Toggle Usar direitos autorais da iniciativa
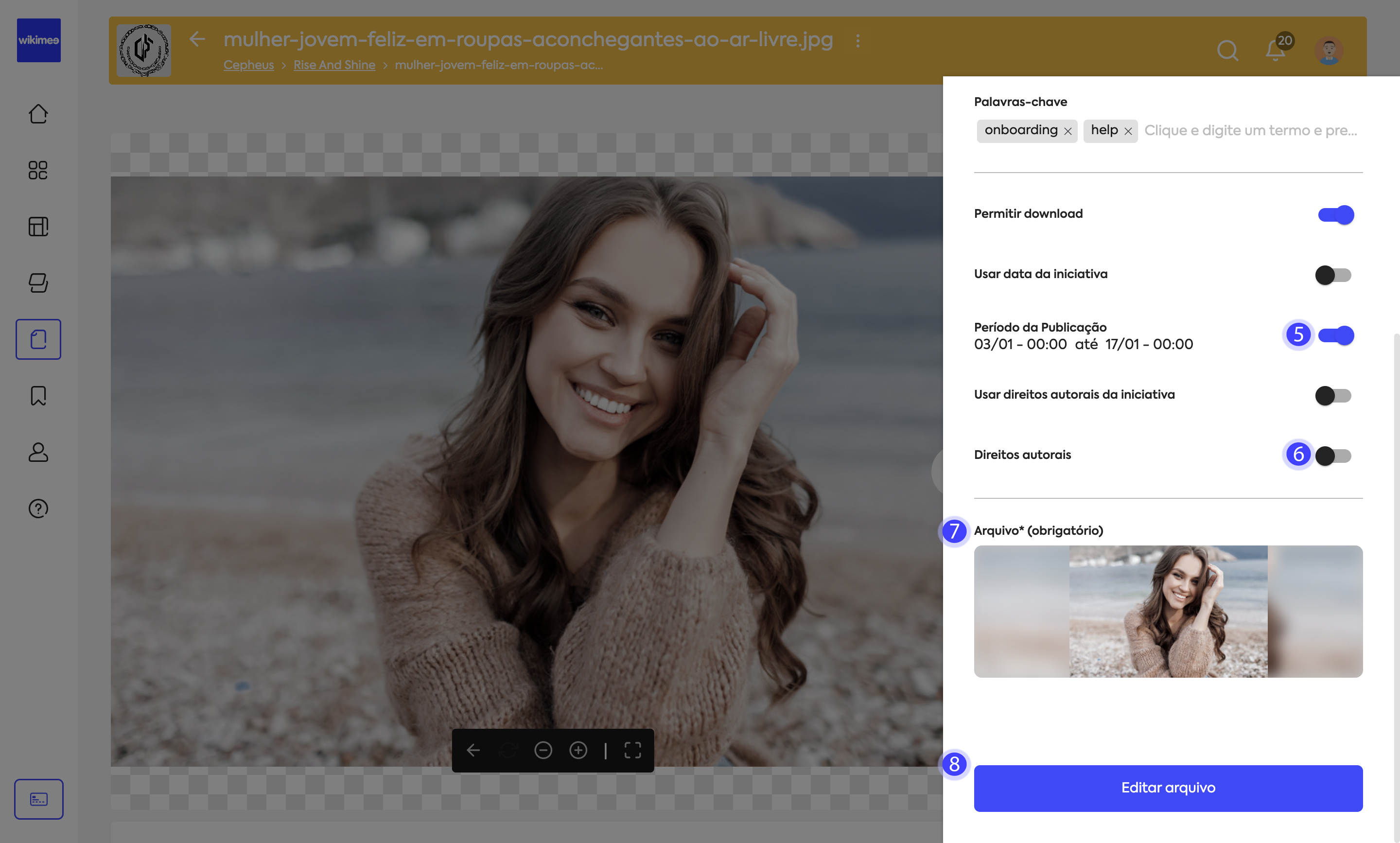This screenshot has width=1400, height=843. 1333,395
